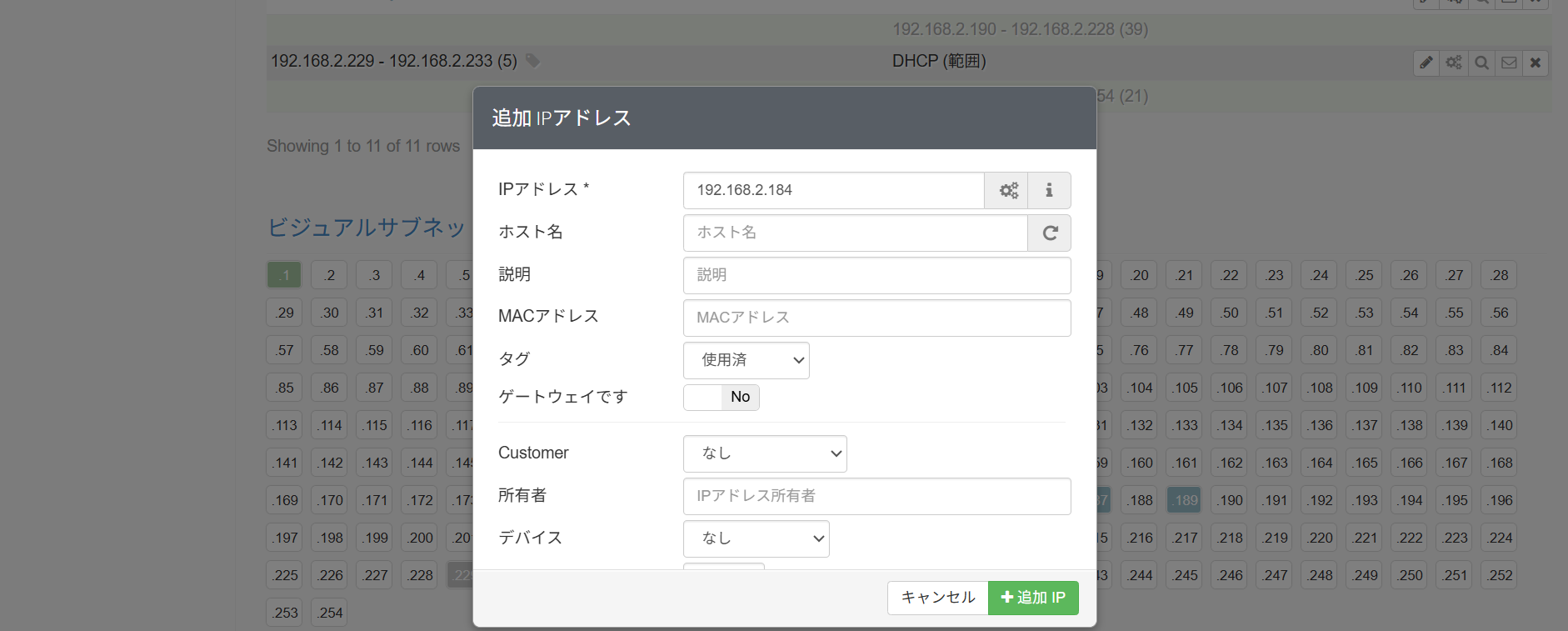Viewport: 1568px width, 631px height.
Task: Select the .190 address block
Action: 1229,500
